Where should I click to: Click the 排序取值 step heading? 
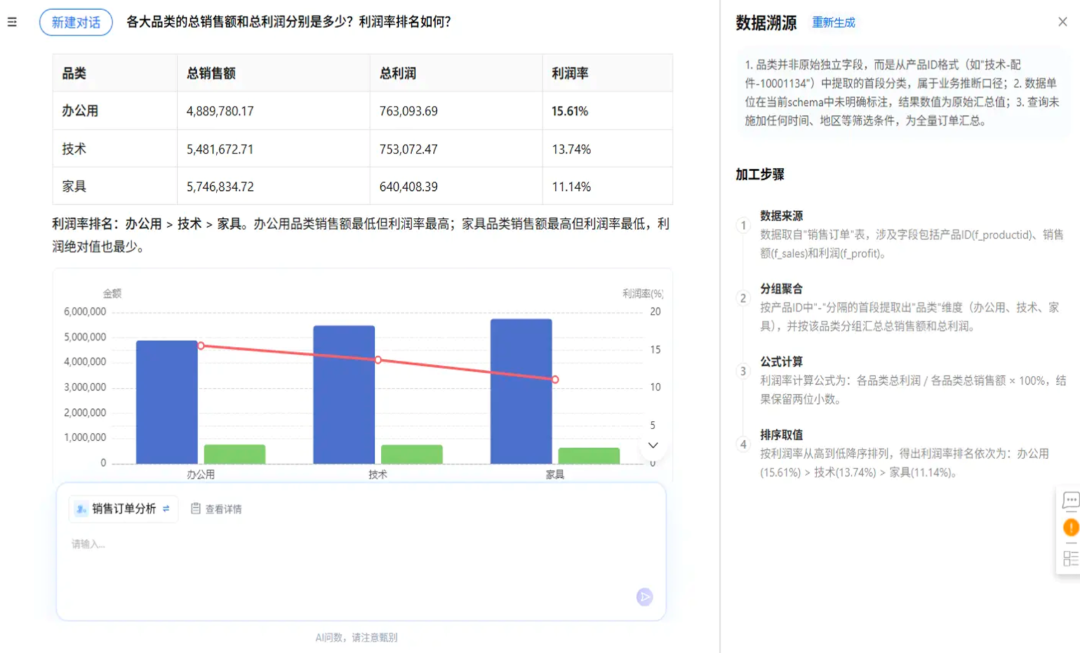(781, 435)
